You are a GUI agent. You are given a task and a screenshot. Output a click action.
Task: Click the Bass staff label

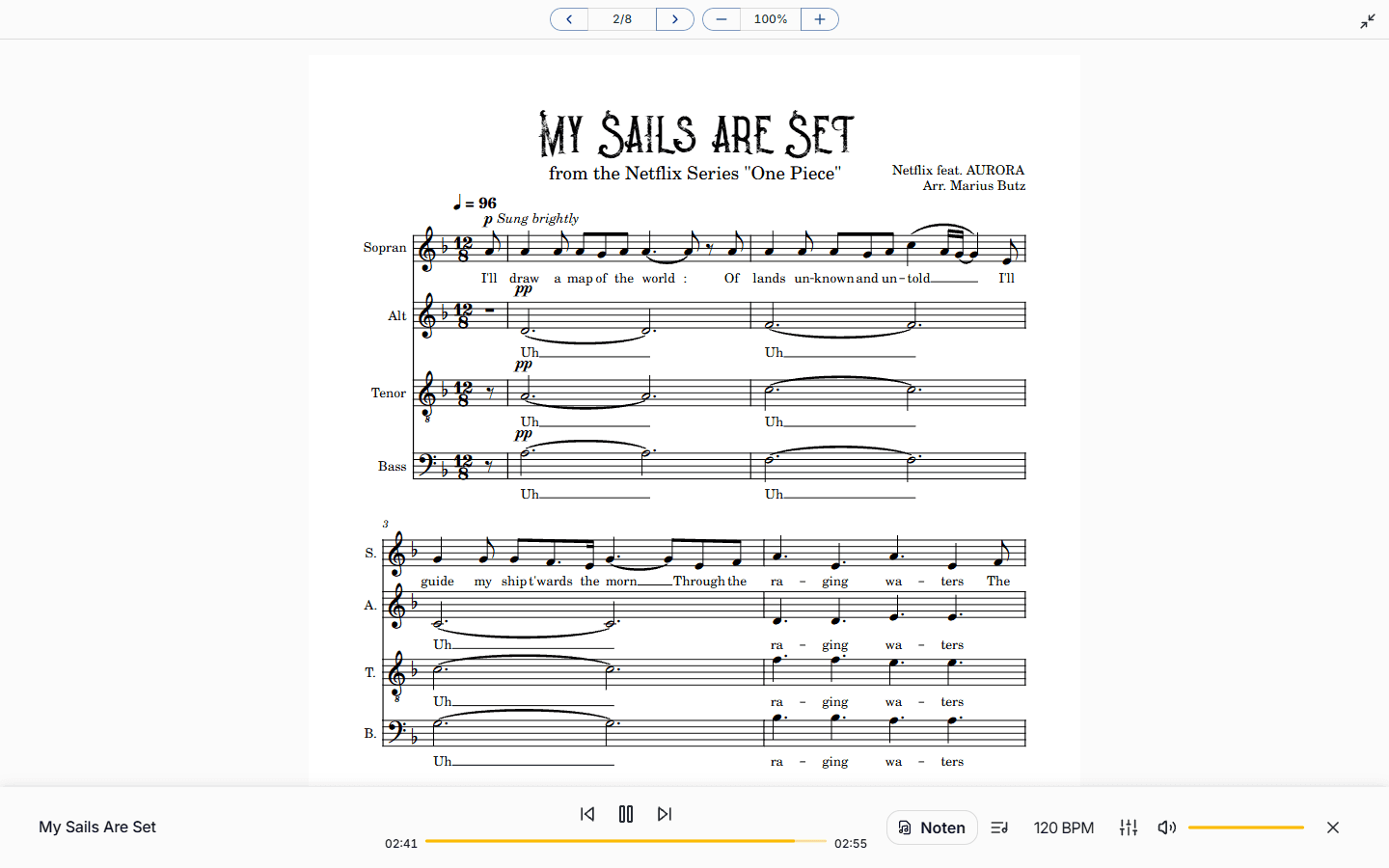[393, 467]
